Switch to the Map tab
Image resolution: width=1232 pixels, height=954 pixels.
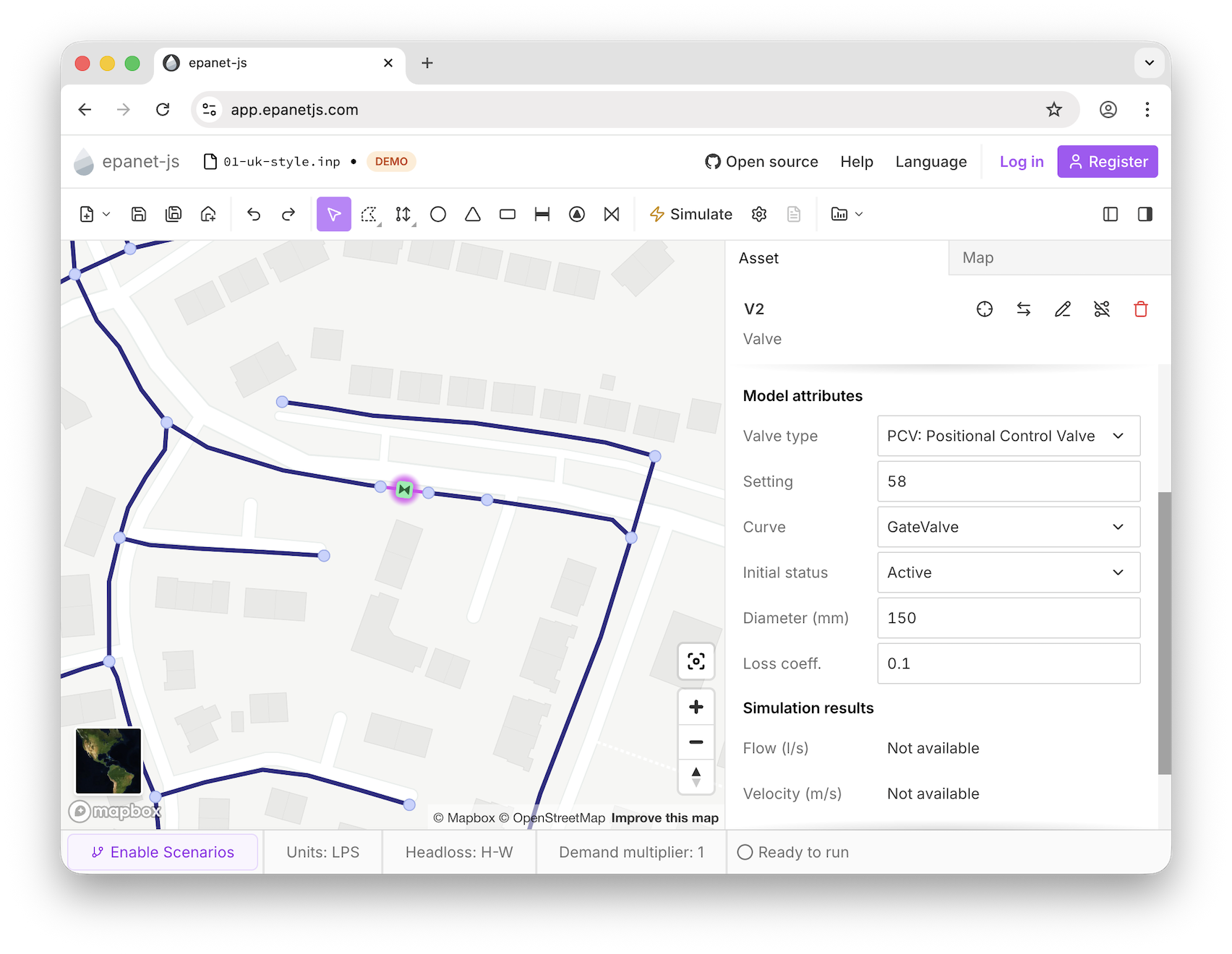click(978, 258)
